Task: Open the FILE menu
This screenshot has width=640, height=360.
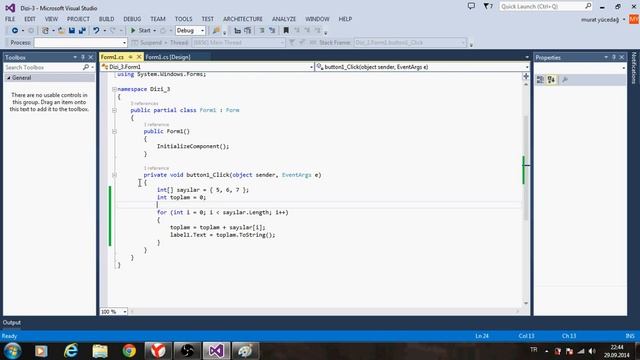Action: [10, 19]
